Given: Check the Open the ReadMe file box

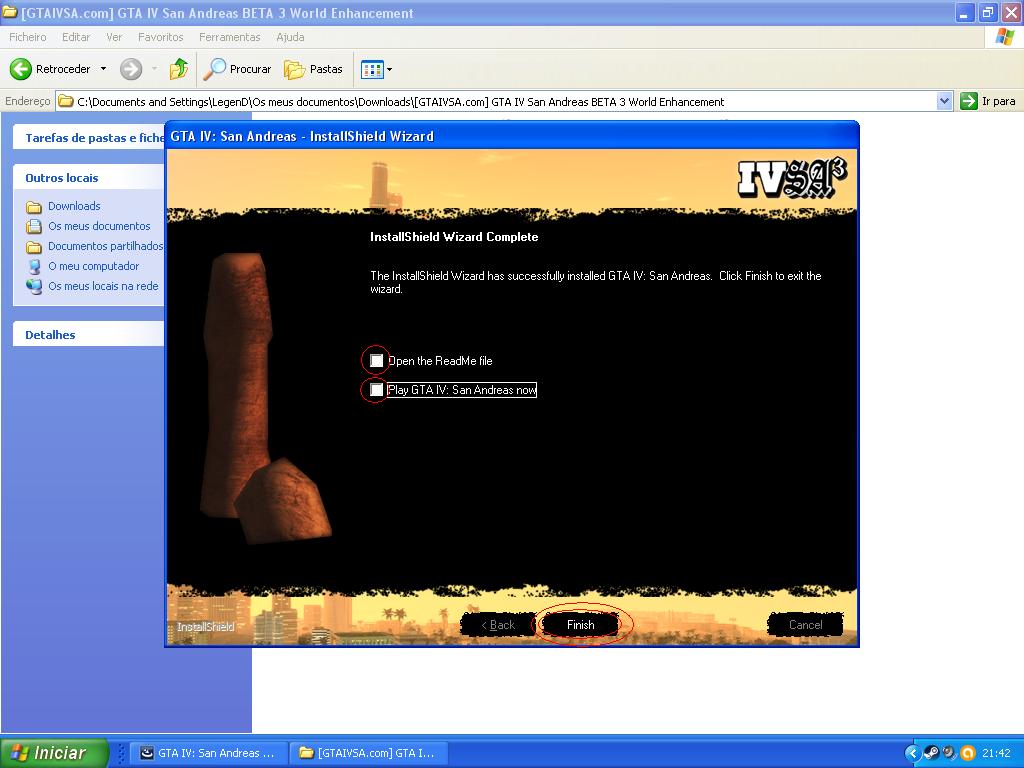Looking at the screenshot, I should 376,360.
